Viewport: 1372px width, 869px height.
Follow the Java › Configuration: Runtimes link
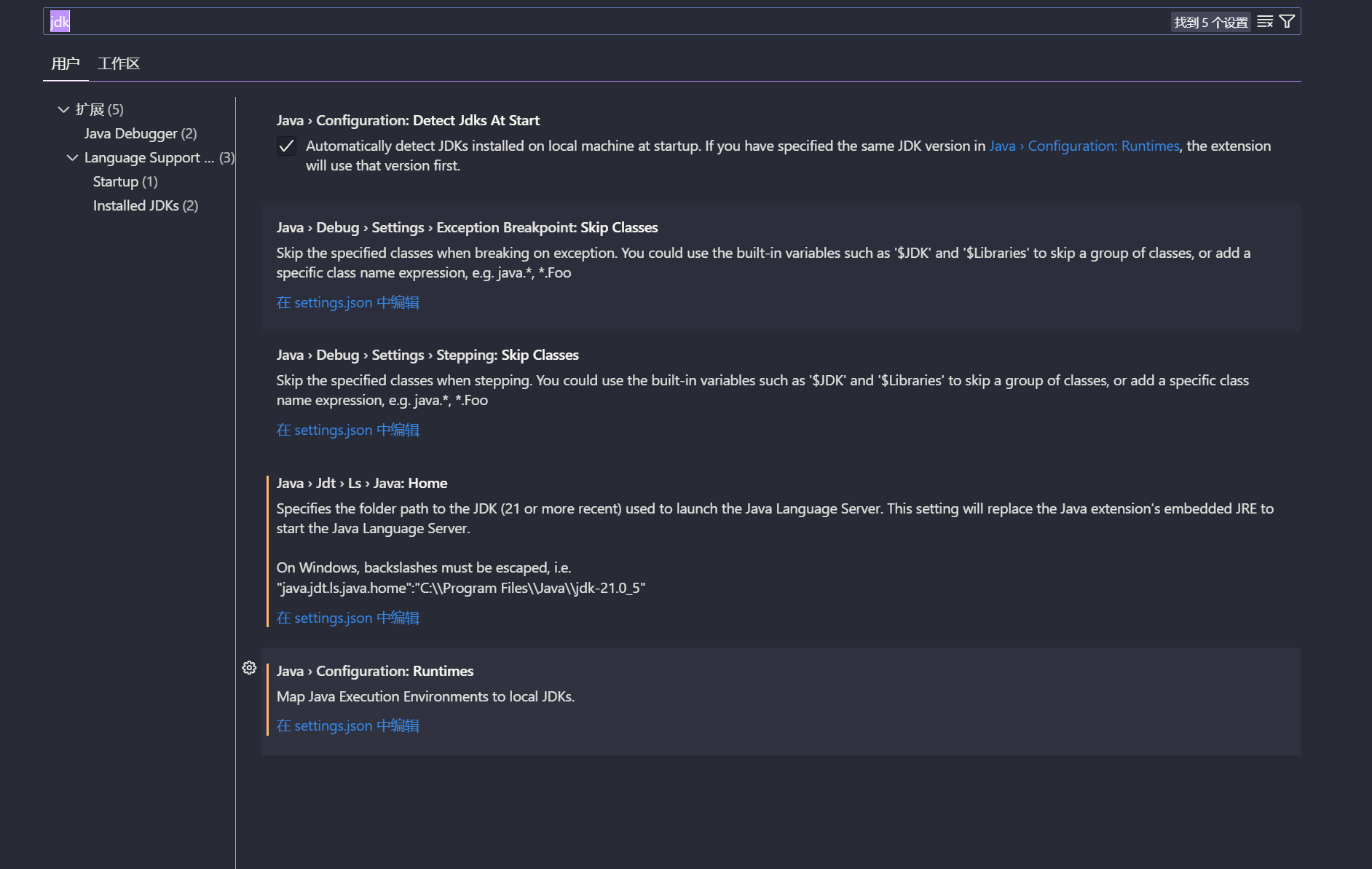1084,146
